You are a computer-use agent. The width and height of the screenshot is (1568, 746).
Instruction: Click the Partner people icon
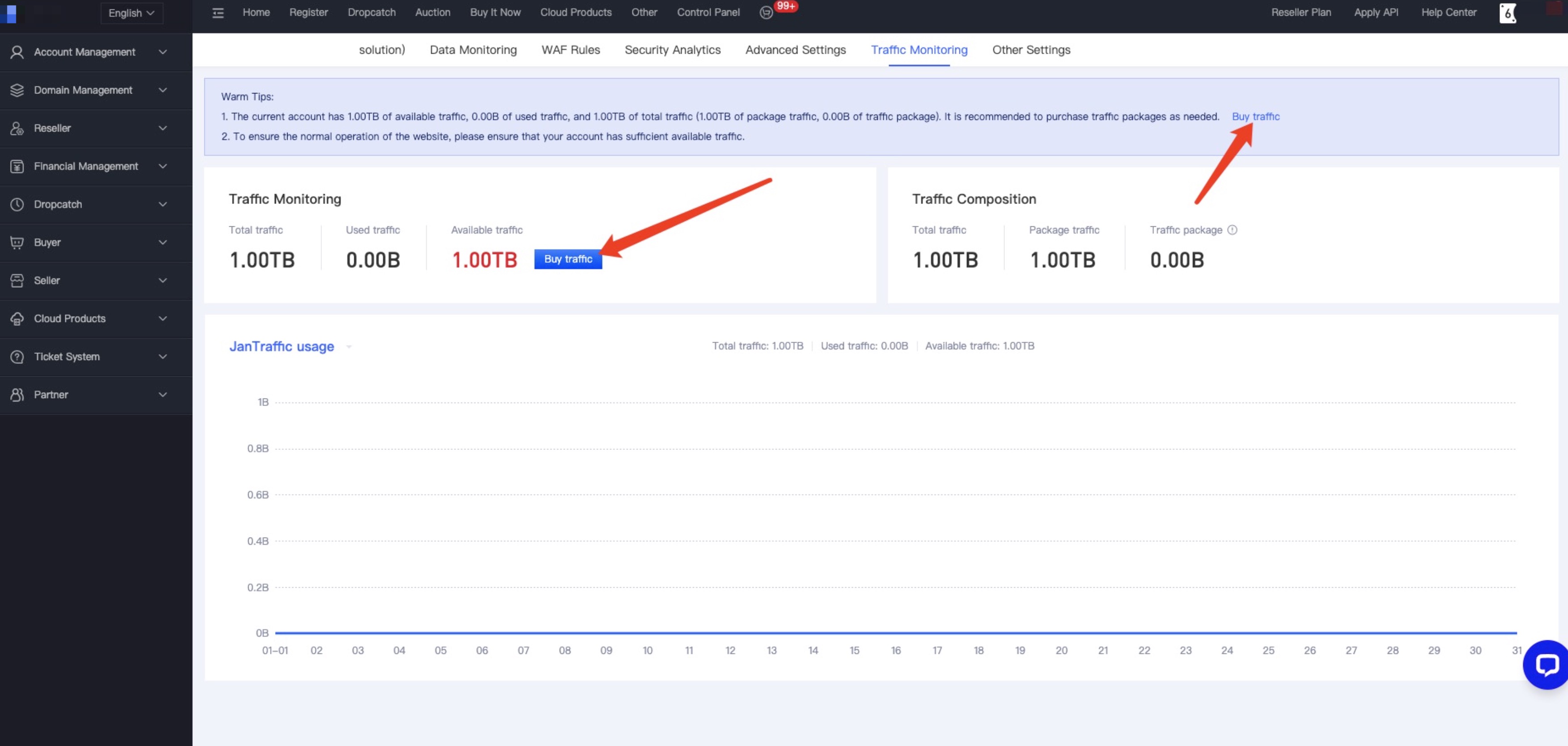17,395
